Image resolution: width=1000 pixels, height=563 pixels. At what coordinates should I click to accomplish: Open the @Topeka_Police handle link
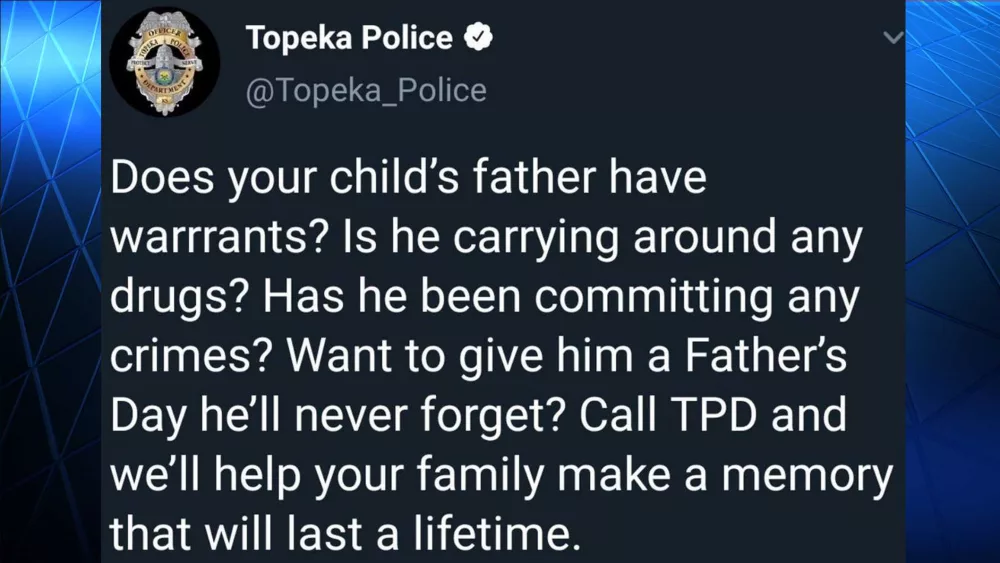pos(366,90)
